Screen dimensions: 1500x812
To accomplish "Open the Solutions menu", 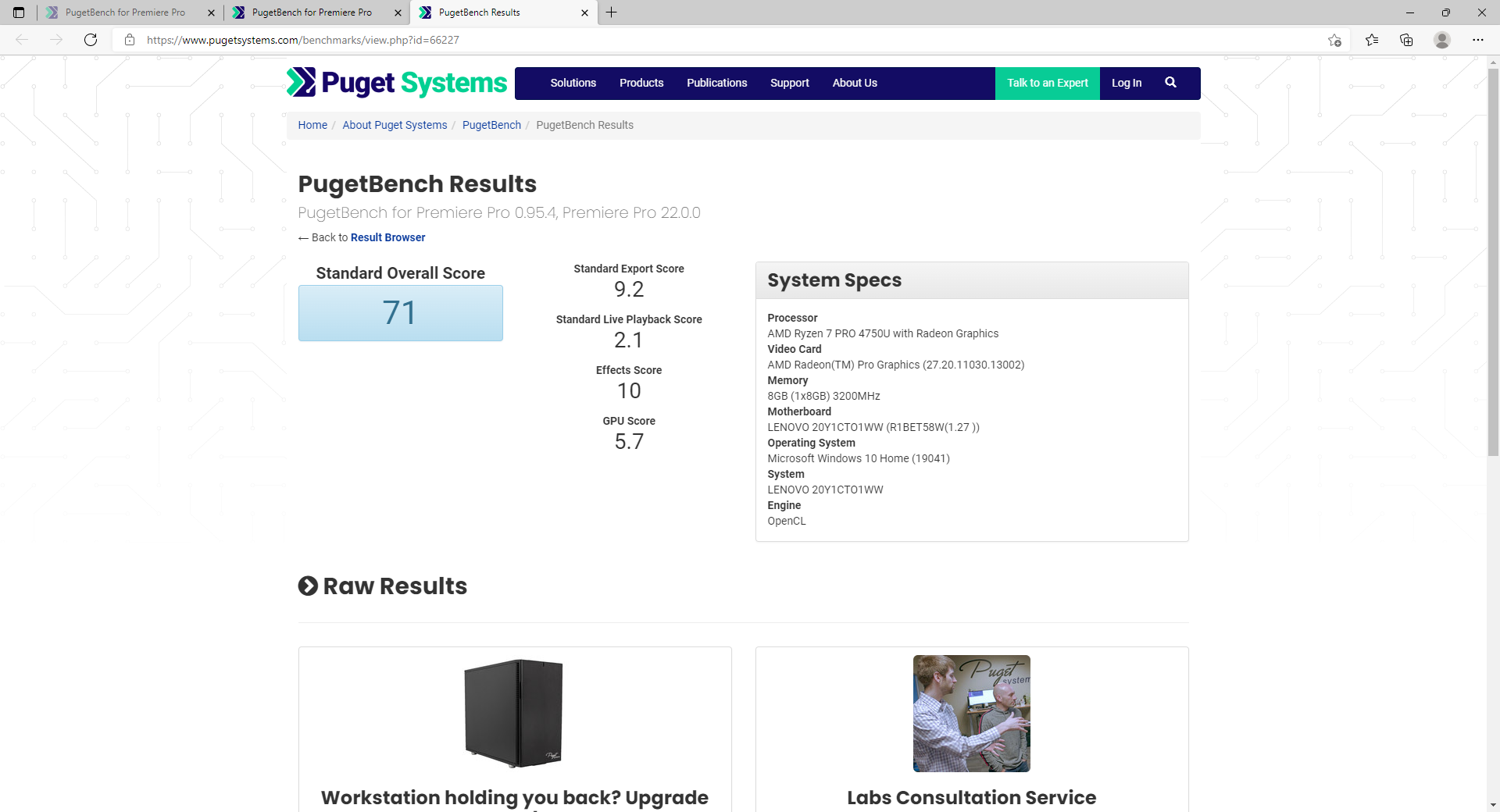I will coord(573,83).
